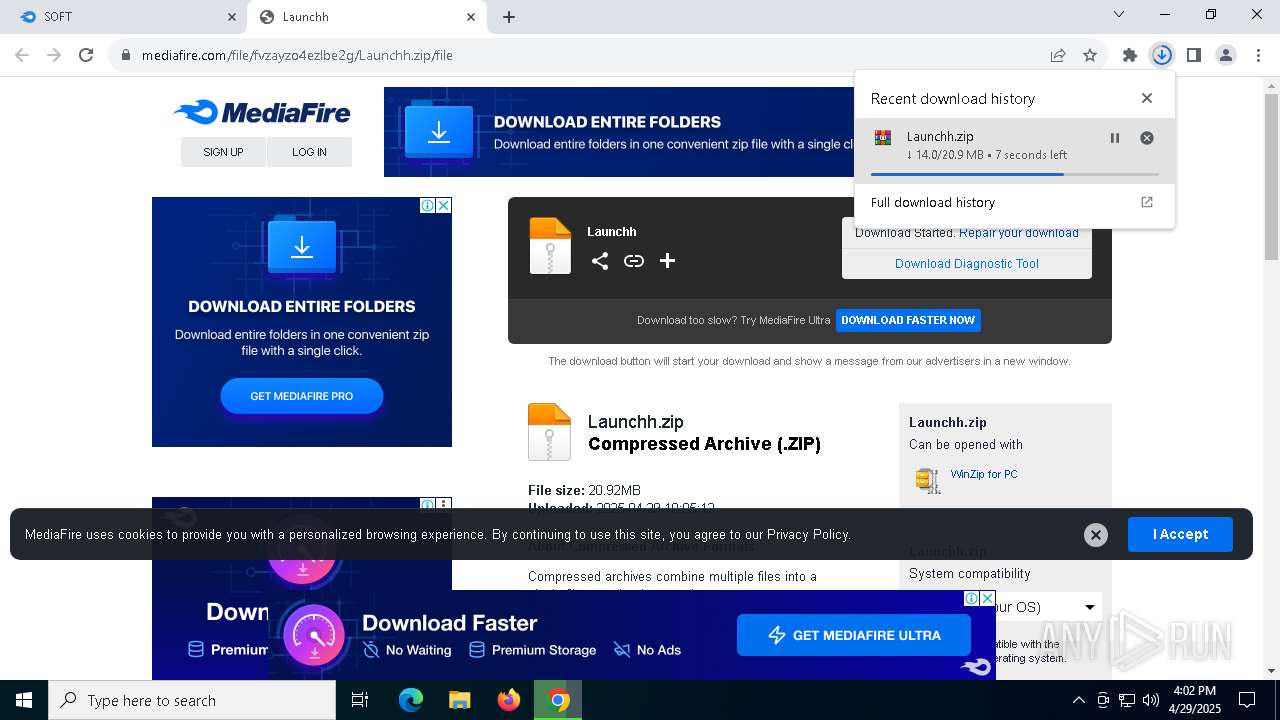The width and height of the screenshot is (1280, 720).
Task: Close the left Download Entire Folders ad
Action: (x=444, y=205)
